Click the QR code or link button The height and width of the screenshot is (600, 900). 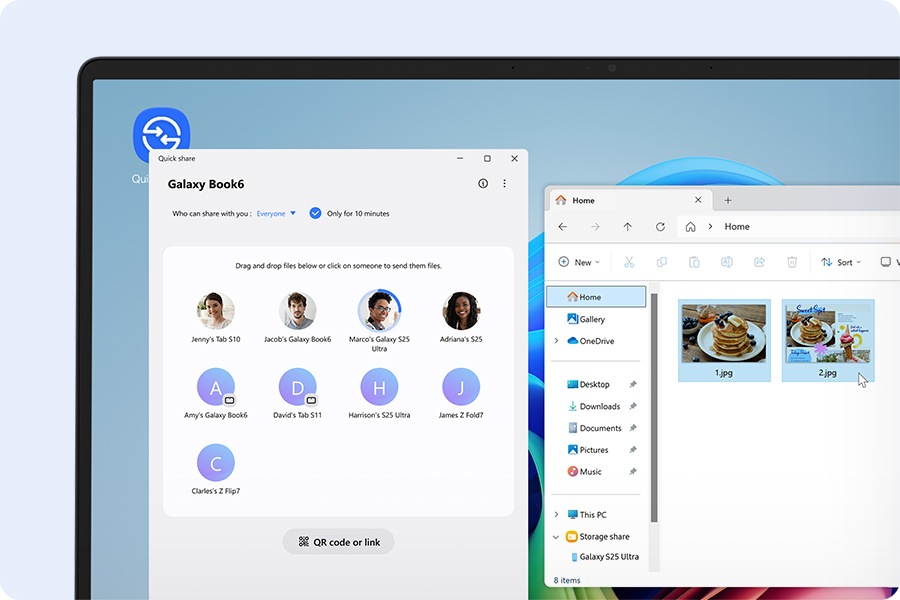pyautogui.click(x=339, y=542)
